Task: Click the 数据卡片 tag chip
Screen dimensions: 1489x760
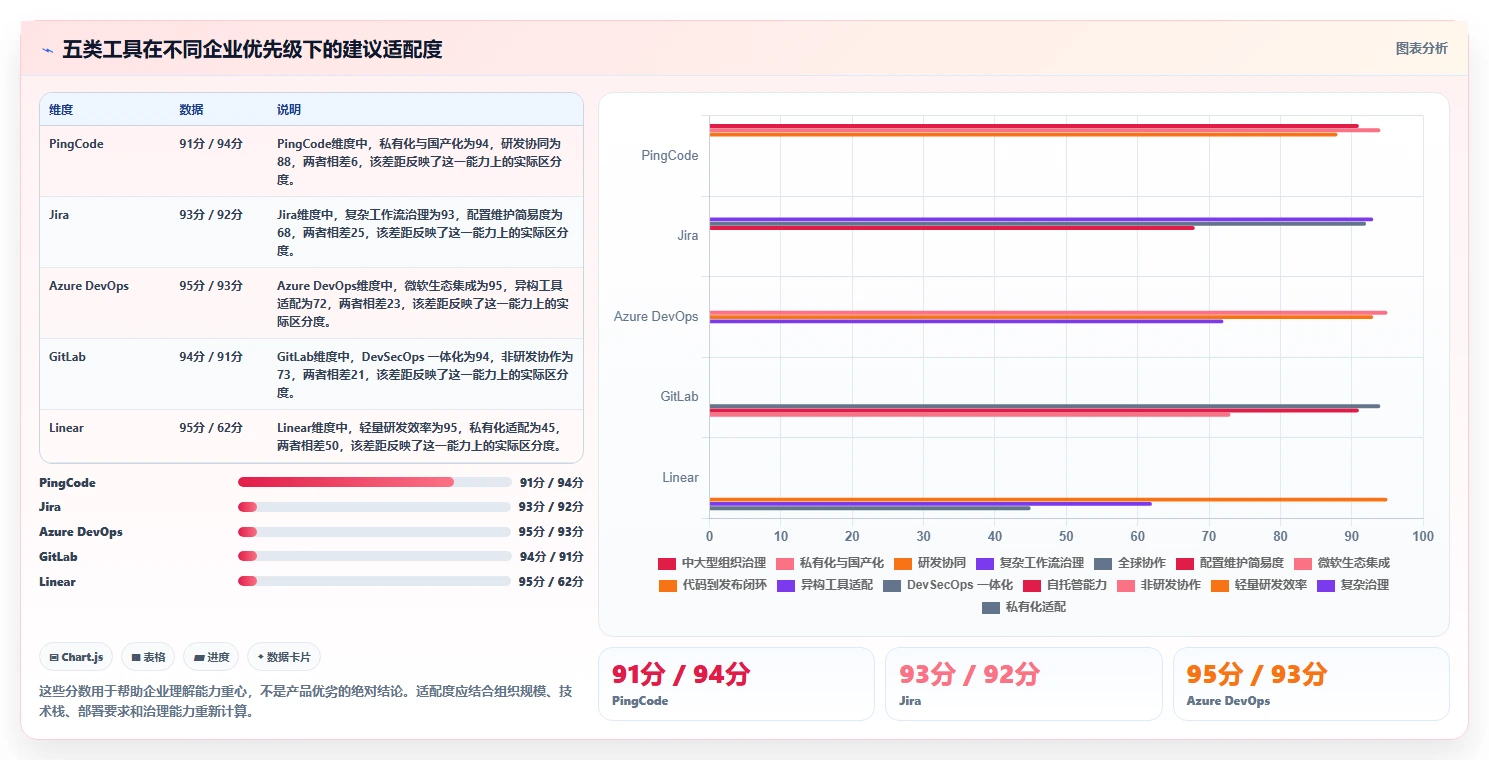Action: point(284,657)
